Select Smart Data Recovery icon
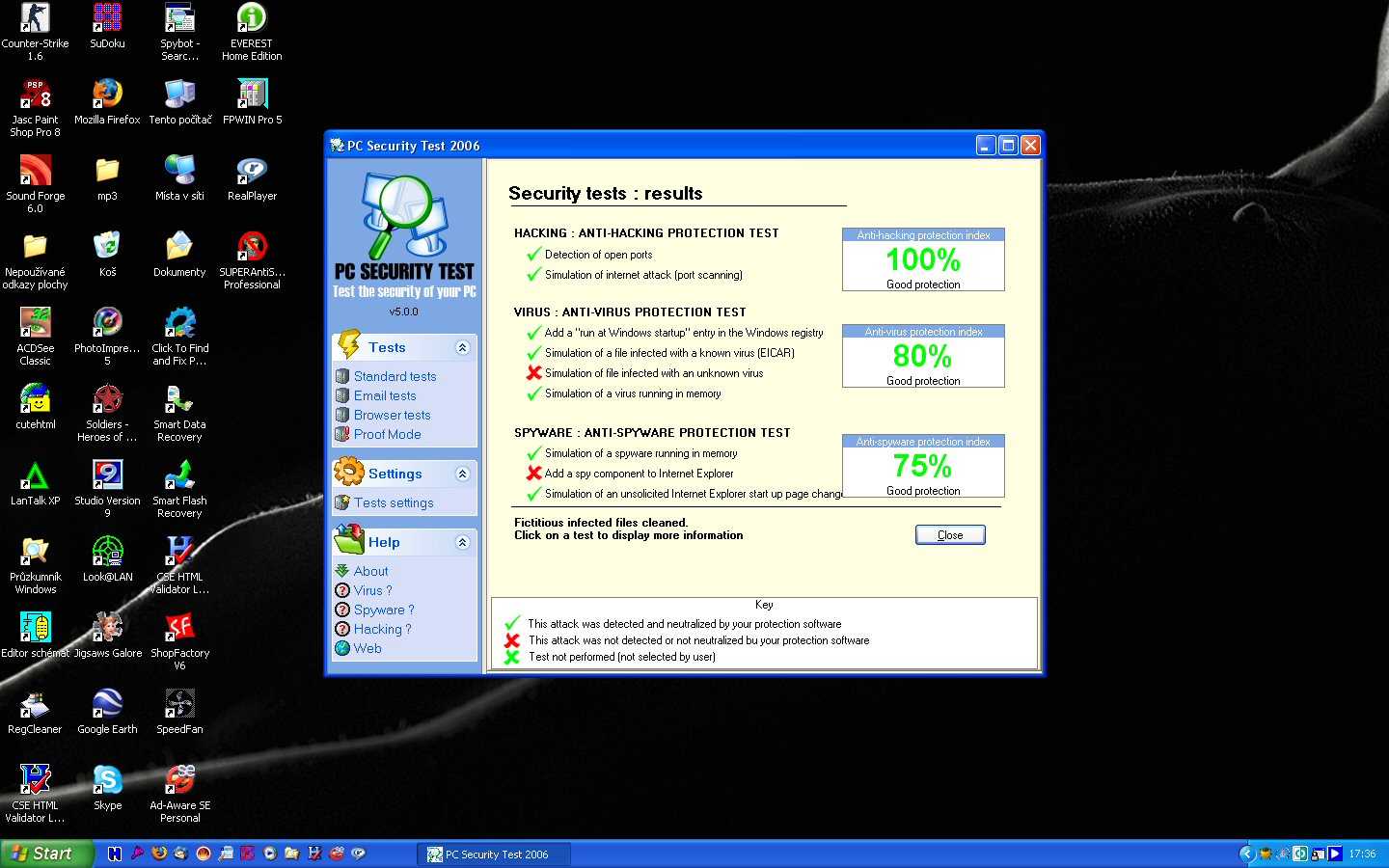Screen dimensions: 1389x868 pos(179,412)
